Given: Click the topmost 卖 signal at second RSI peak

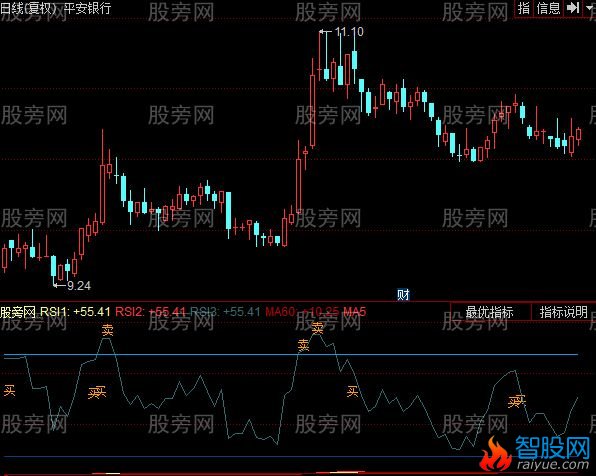Looking at the screenshot, I should [x=317, y=327].
